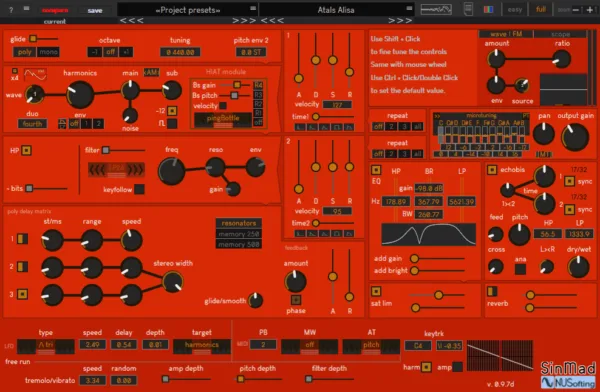Image resolution: width=600 pixels, height=392 pixels.
Task: Adjust the sub oscillator knob
Action: (x=172, y=90)
